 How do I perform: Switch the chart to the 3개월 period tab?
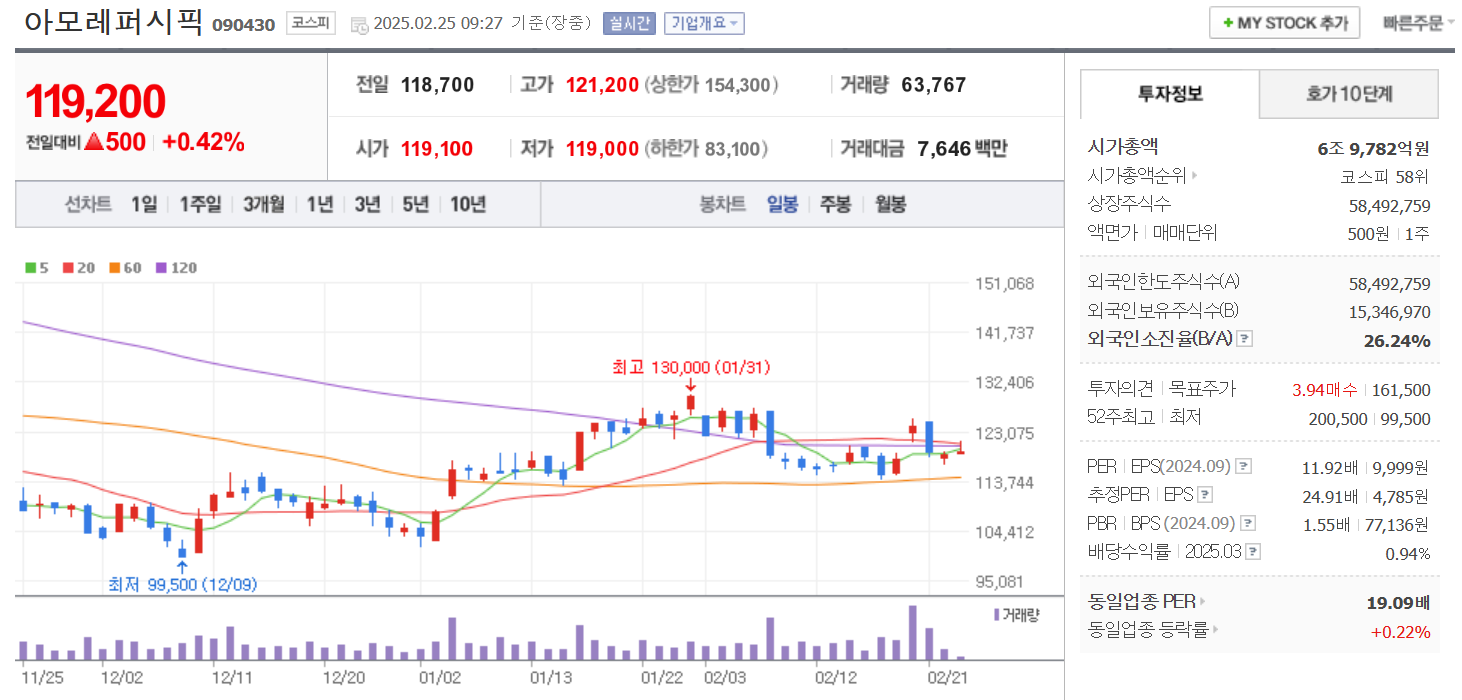click(x=262, y=204)
